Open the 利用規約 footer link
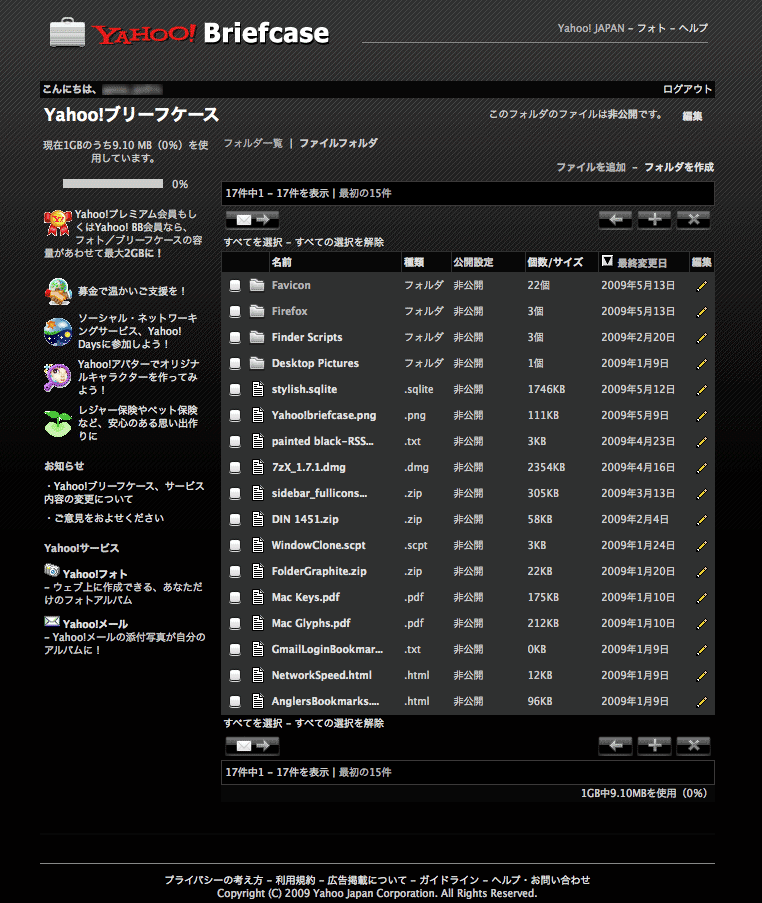Screen dimensions: 762x903 tap(295, 880)
